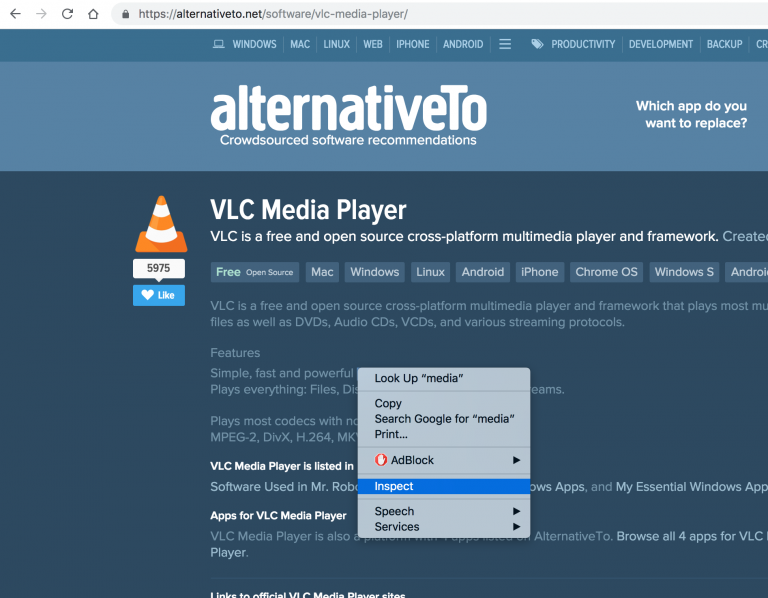
Task: Click the Apps for VLC Media Player heading
Action: [278, 516]
